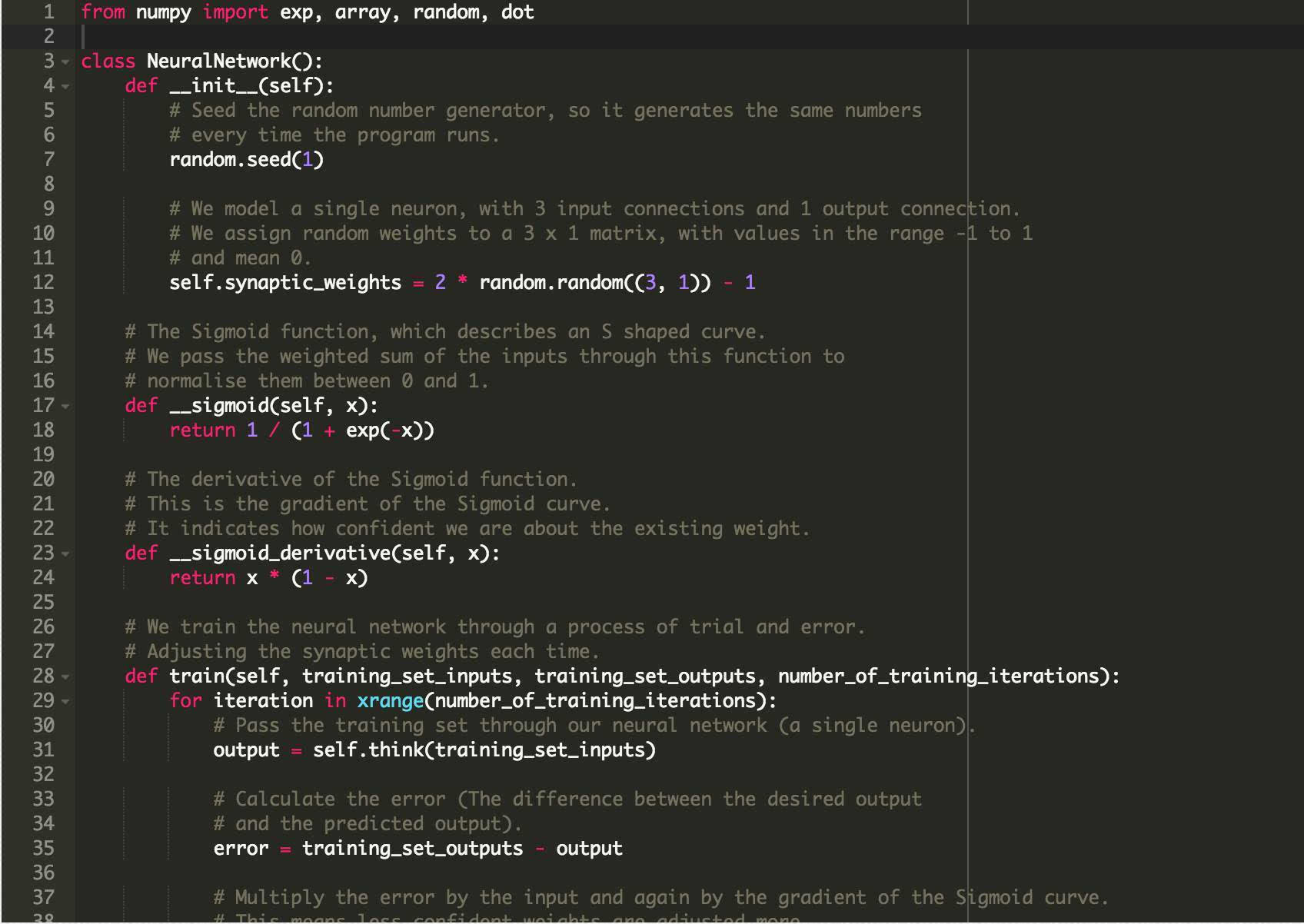Click line number 12 in the gutter

click(43, 283)
